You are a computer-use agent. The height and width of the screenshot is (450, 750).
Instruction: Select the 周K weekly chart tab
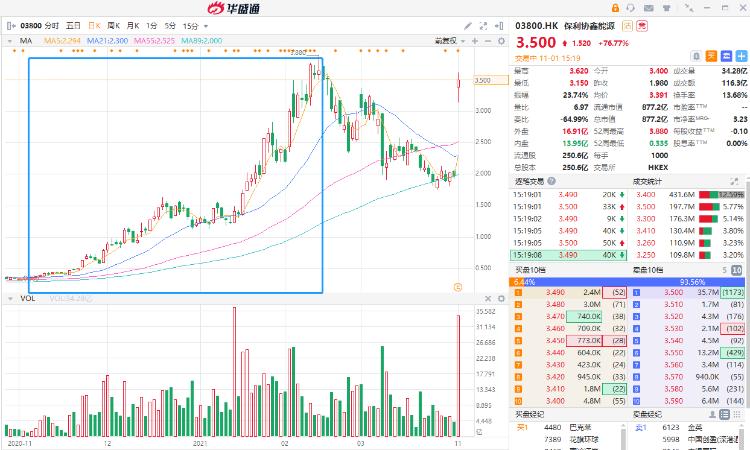113,26
